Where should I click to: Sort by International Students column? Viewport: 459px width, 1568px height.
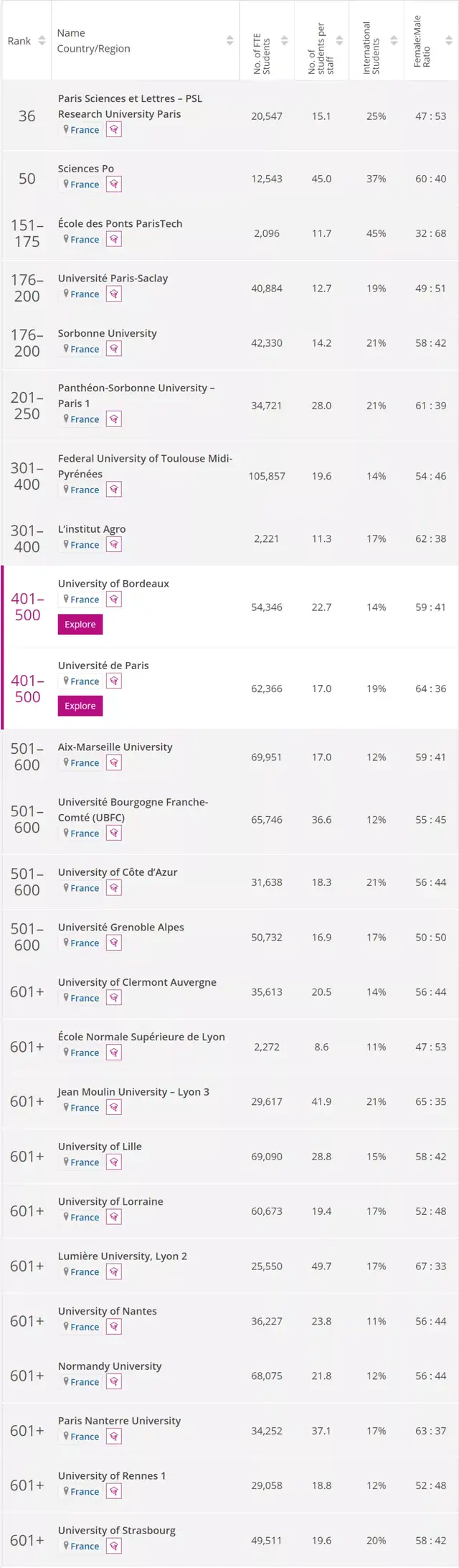394,41
